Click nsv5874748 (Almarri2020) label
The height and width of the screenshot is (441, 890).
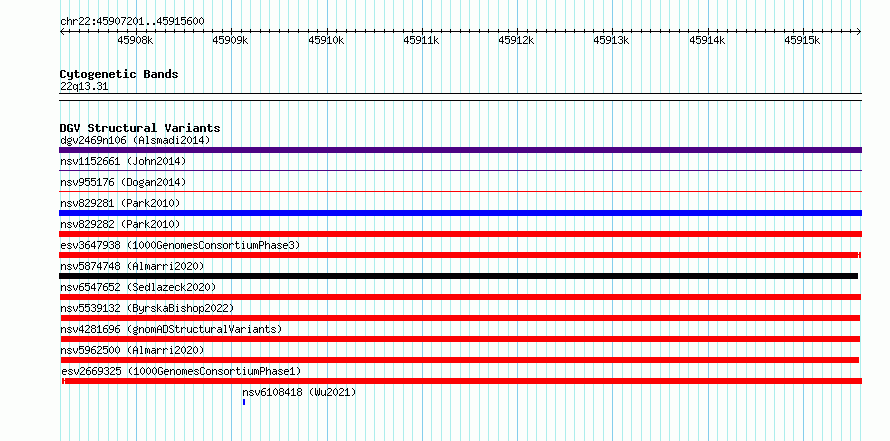tap(132, 266)
